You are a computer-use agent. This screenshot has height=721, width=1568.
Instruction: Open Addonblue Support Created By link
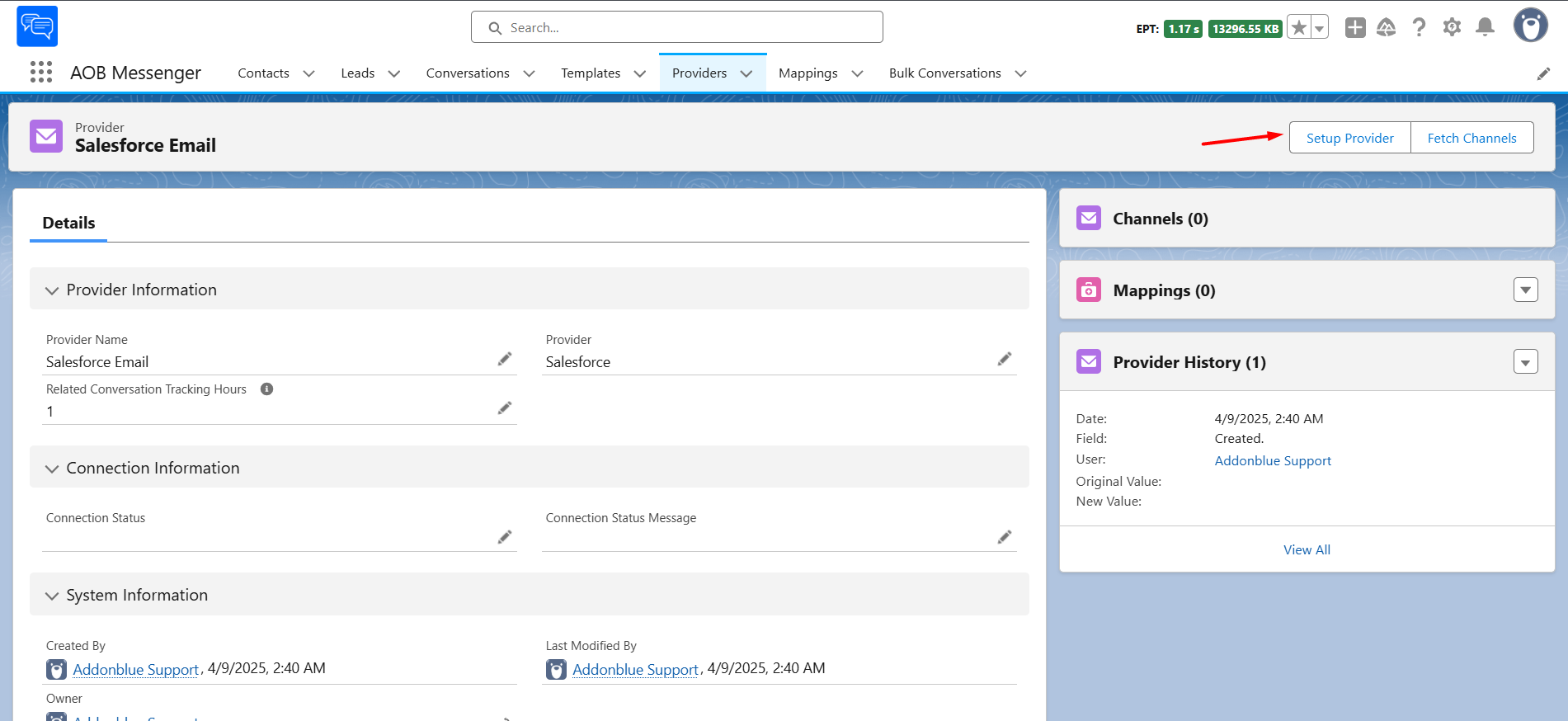tap(136, 670)
